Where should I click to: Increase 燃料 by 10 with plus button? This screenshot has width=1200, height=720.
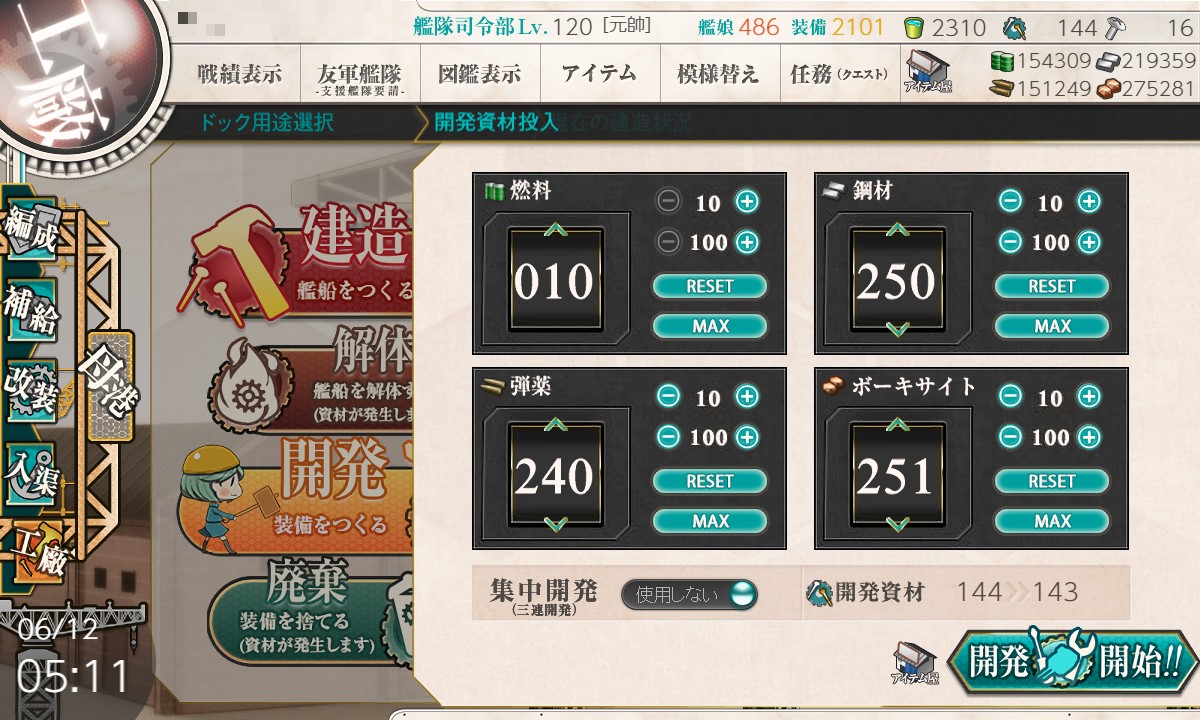(x=747, y=201)
